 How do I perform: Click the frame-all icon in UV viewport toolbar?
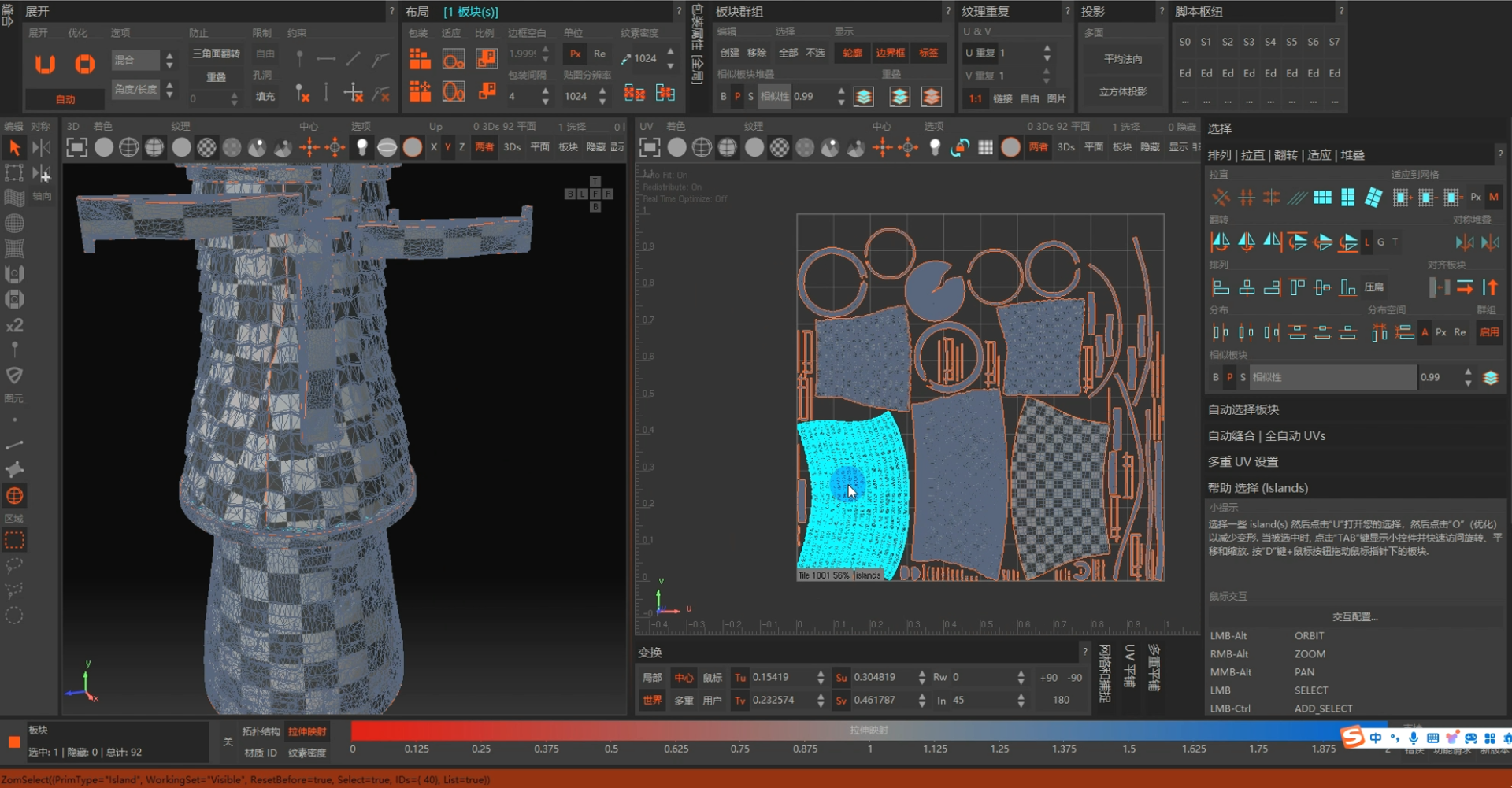click(650, 147)
